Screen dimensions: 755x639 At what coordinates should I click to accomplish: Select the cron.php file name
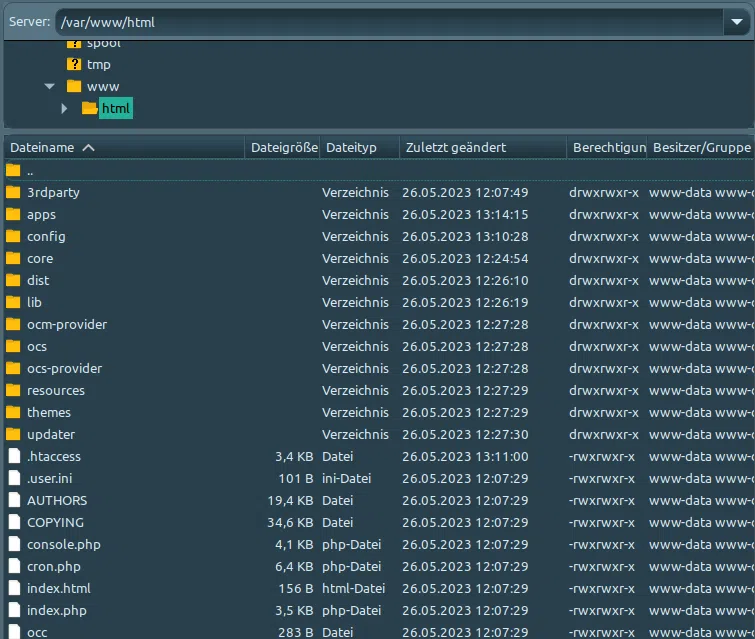click(x=53, y=567)
